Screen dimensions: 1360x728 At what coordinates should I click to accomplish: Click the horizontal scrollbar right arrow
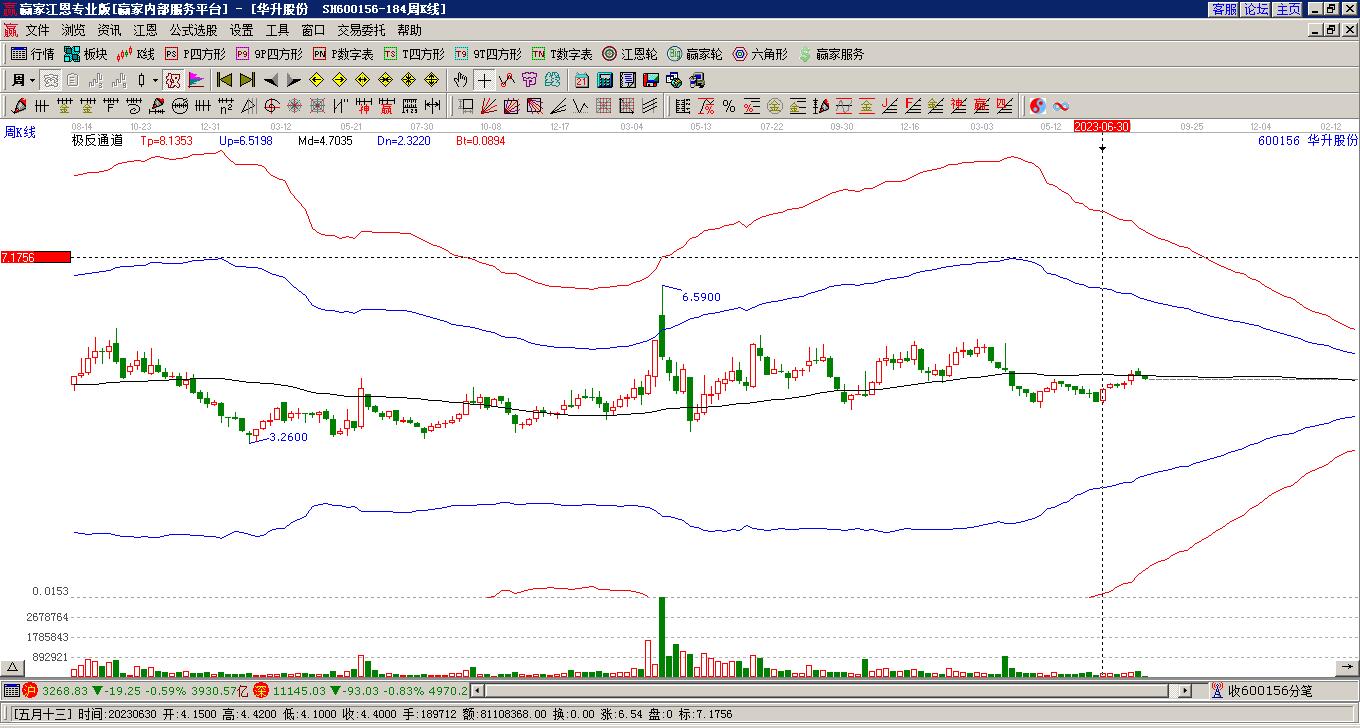[x=1185, y=690]
